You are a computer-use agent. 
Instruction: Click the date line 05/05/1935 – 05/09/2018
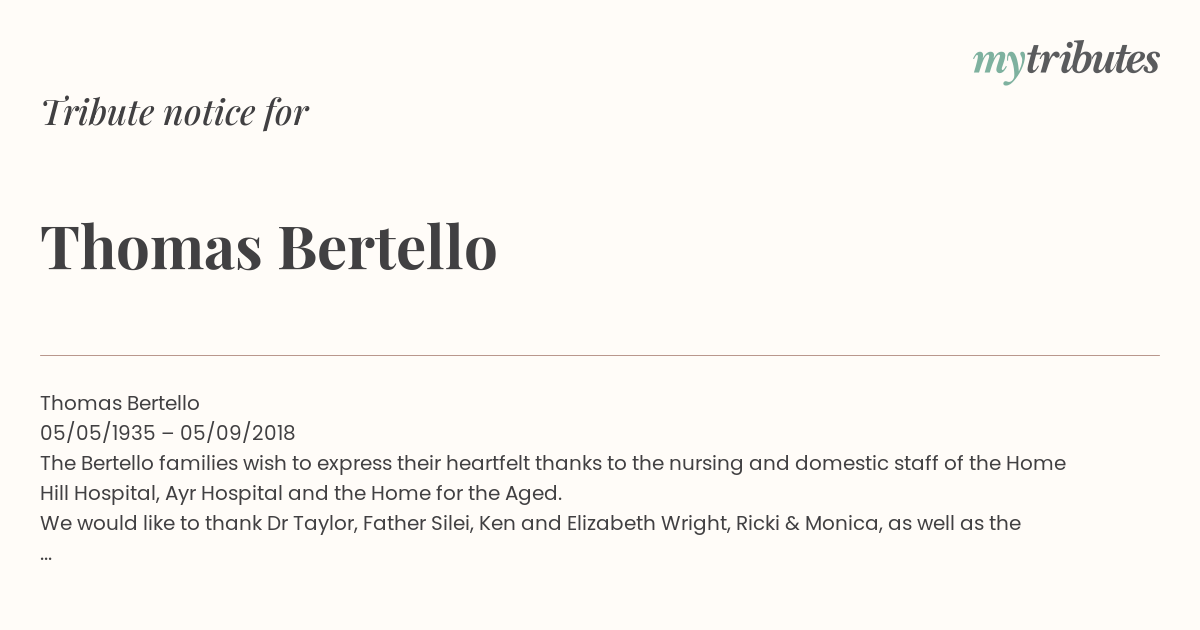pyautogui.click(x=168, y=433)
